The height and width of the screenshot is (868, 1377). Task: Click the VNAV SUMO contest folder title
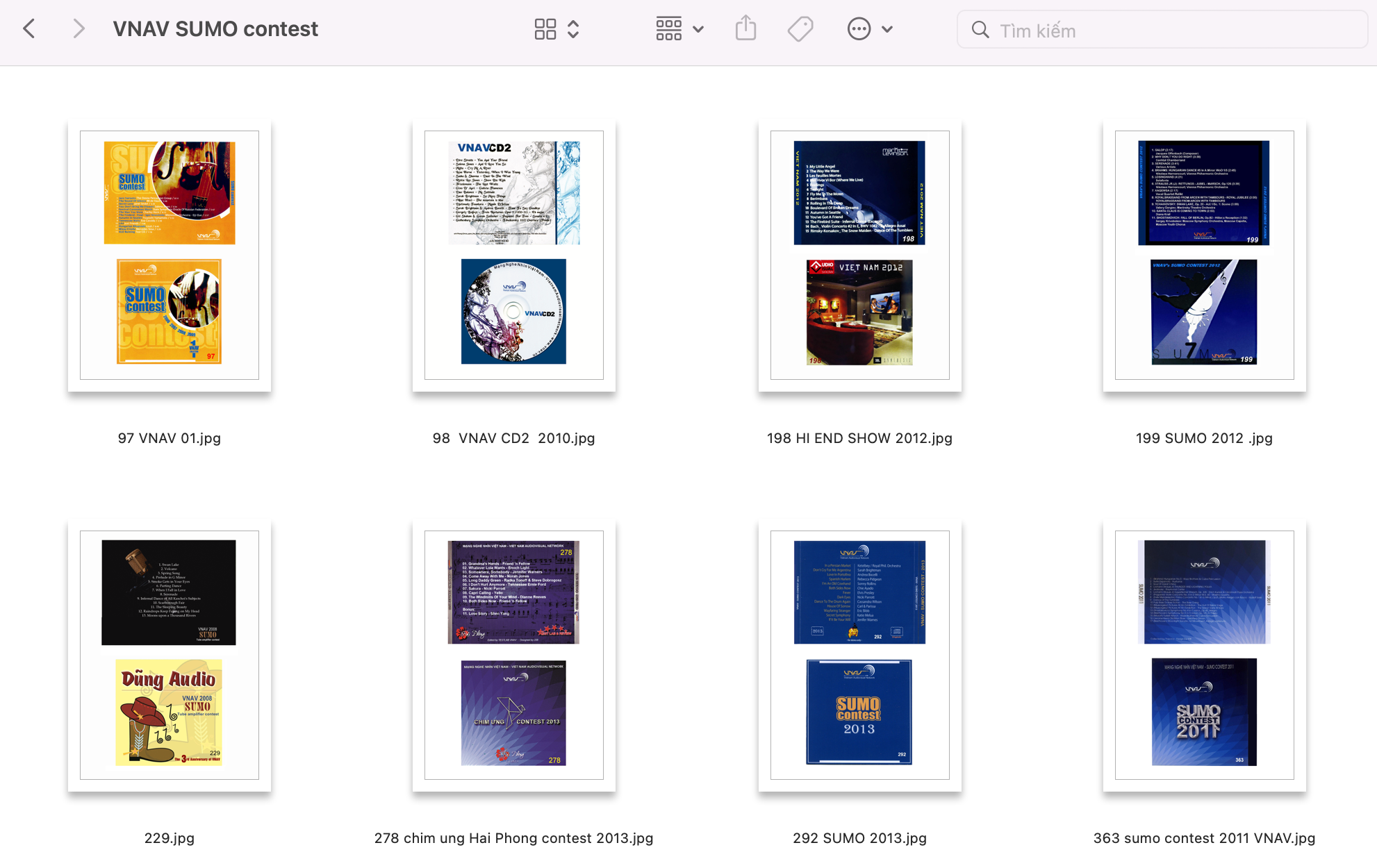tap(215, 29)
